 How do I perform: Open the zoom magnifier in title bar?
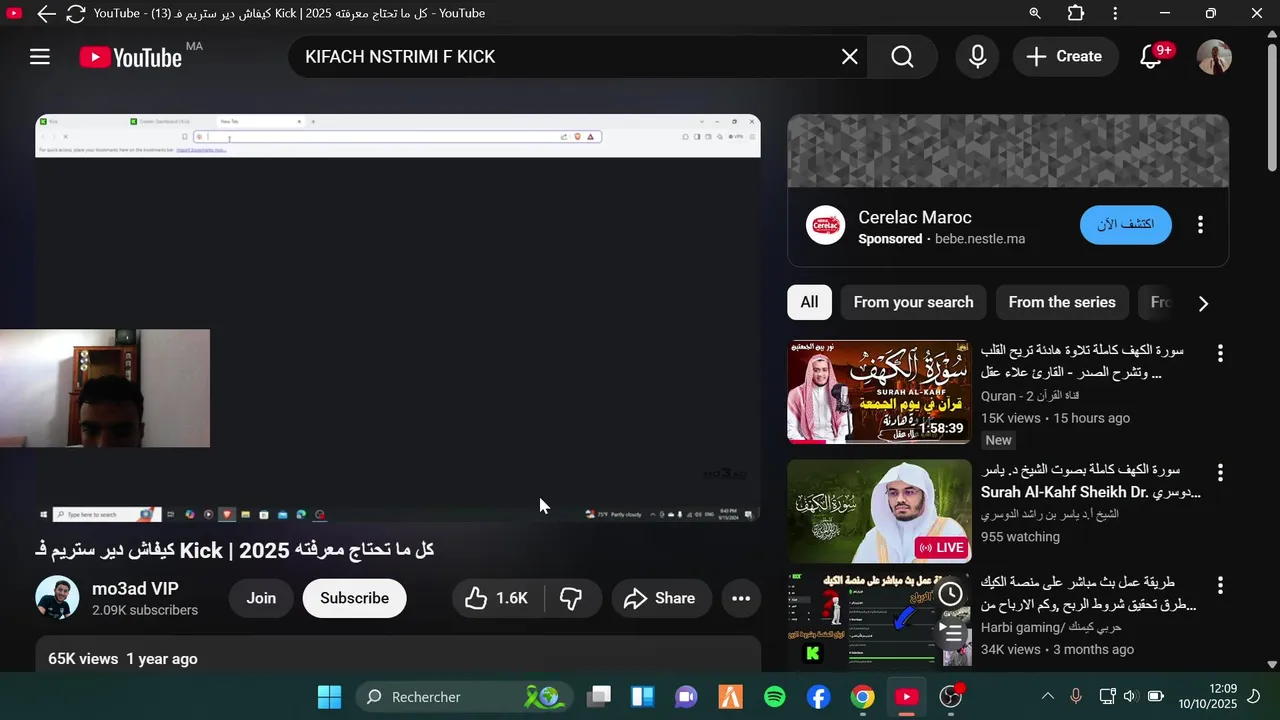[1035, 13]
